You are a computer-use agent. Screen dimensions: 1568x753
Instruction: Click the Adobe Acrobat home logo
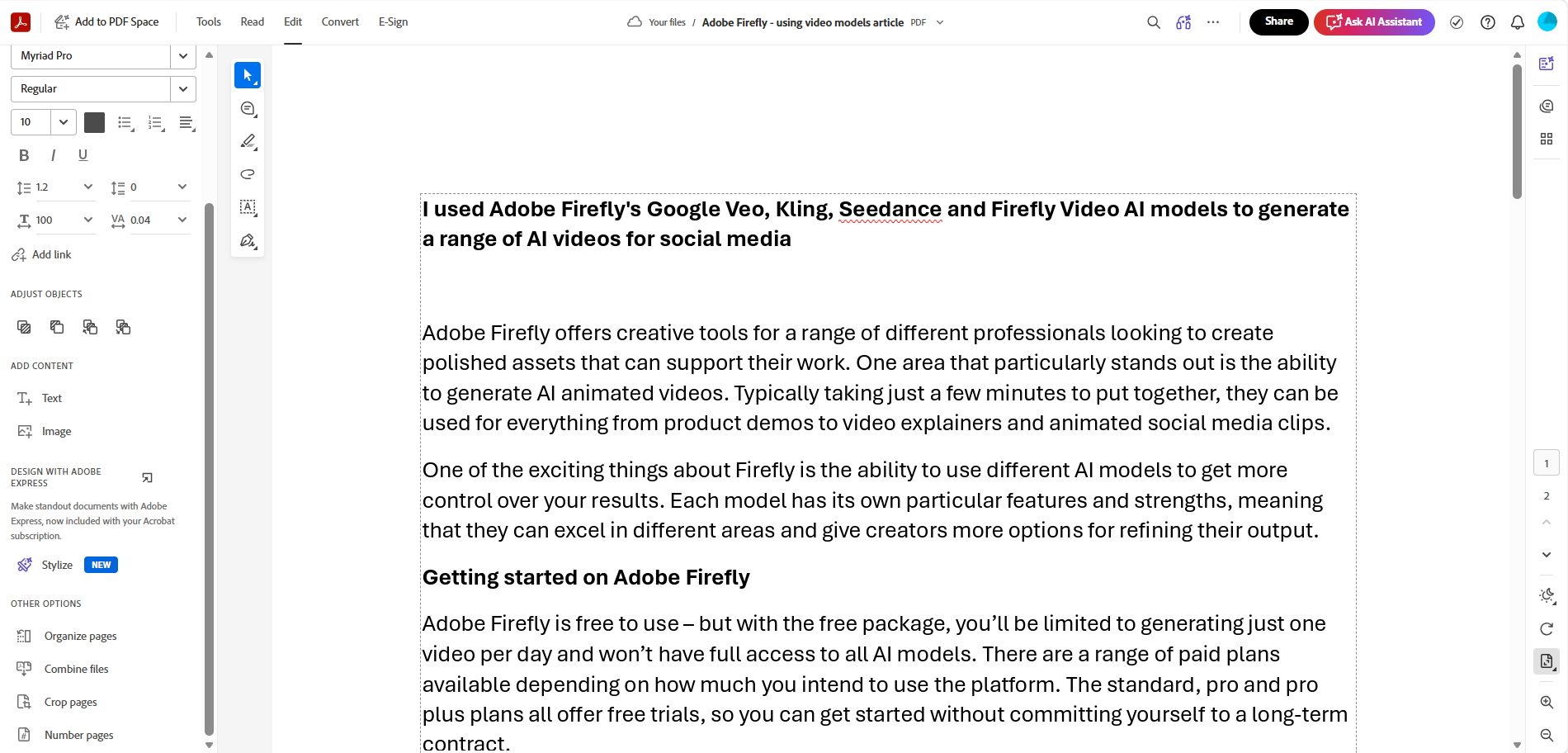[x=21, y=22]
